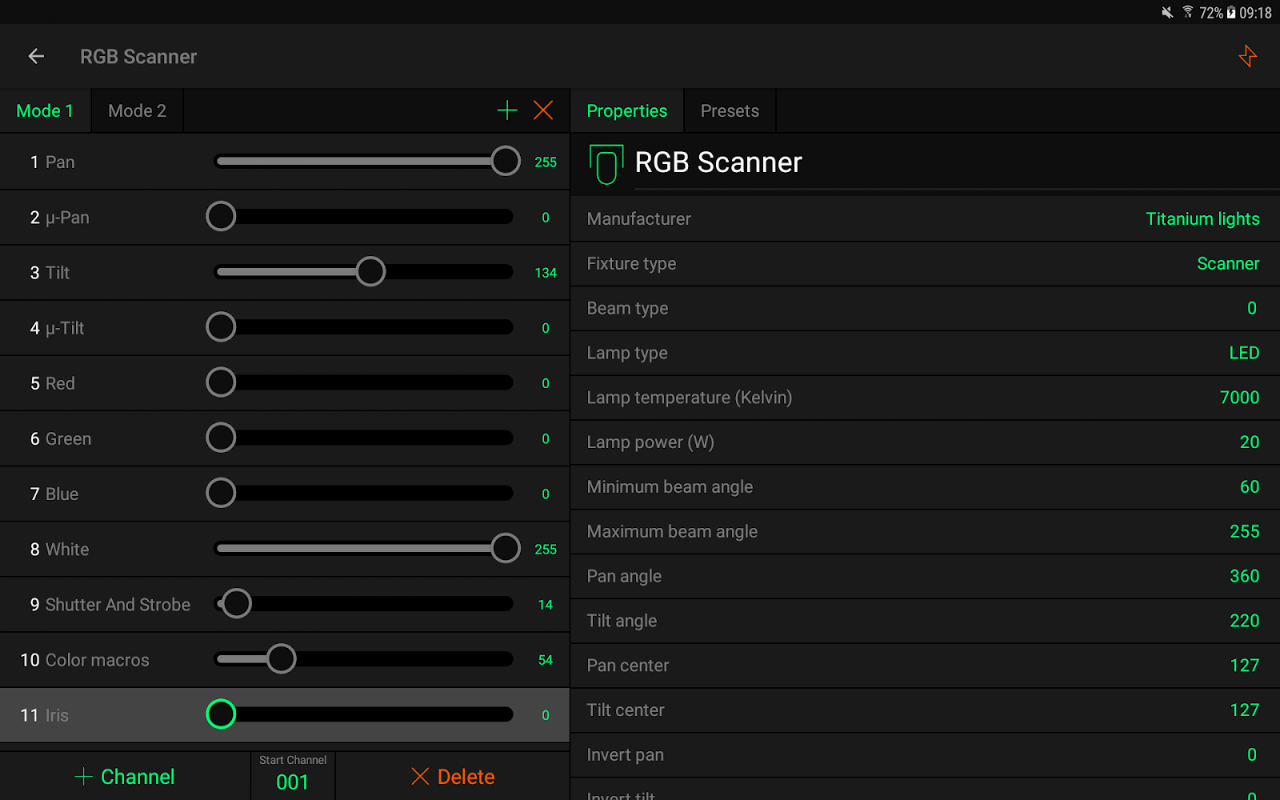The height and width of the screenshot is (800, 1280).
Task: Select the µ-Pan channel label
Action: [x=67, y=217]
